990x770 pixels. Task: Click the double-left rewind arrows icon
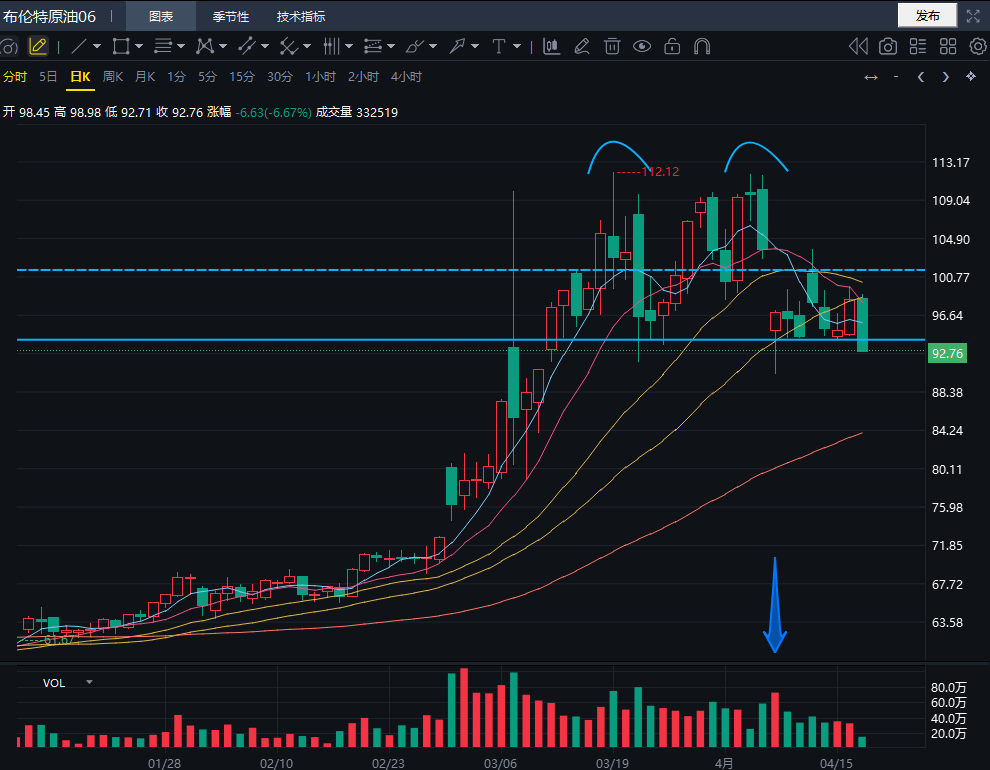point(858,46)
